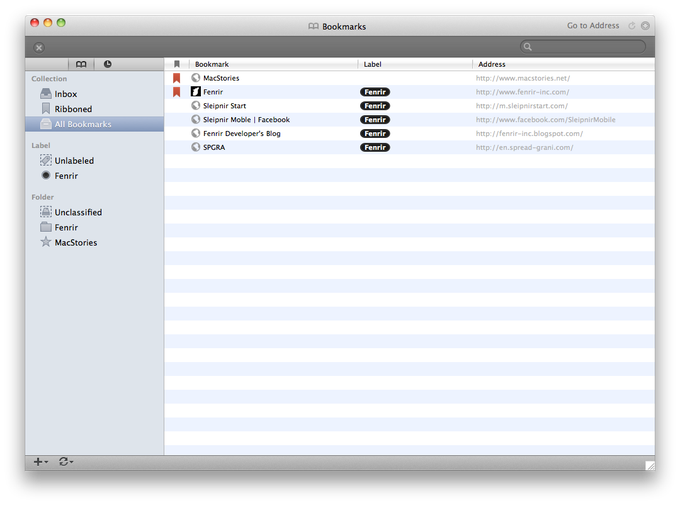Click the www.macstories.net address
This screenshot has height=505, width=680.
pos(523,78)
